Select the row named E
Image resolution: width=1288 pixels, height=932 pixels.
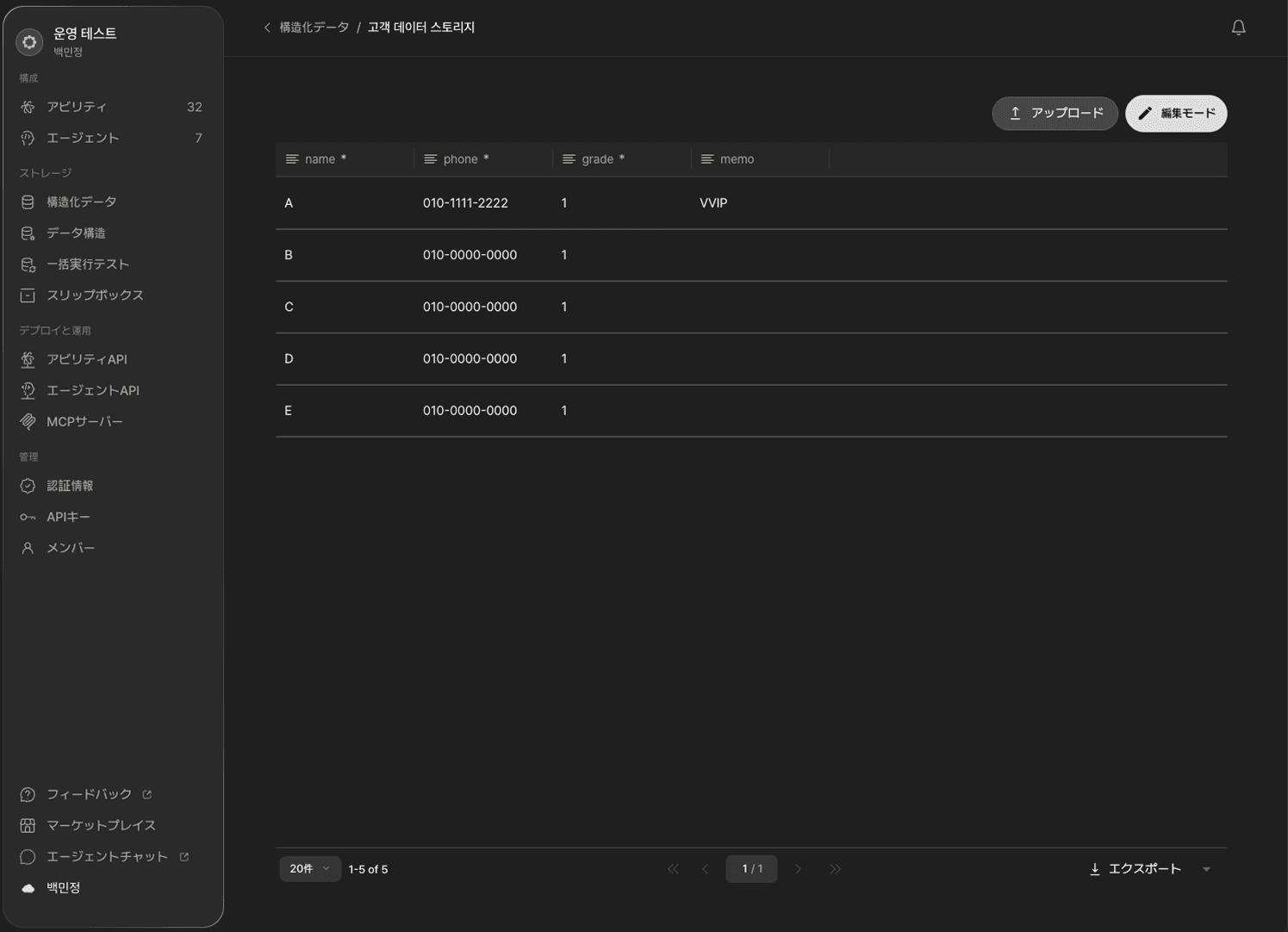coord(751,411)
